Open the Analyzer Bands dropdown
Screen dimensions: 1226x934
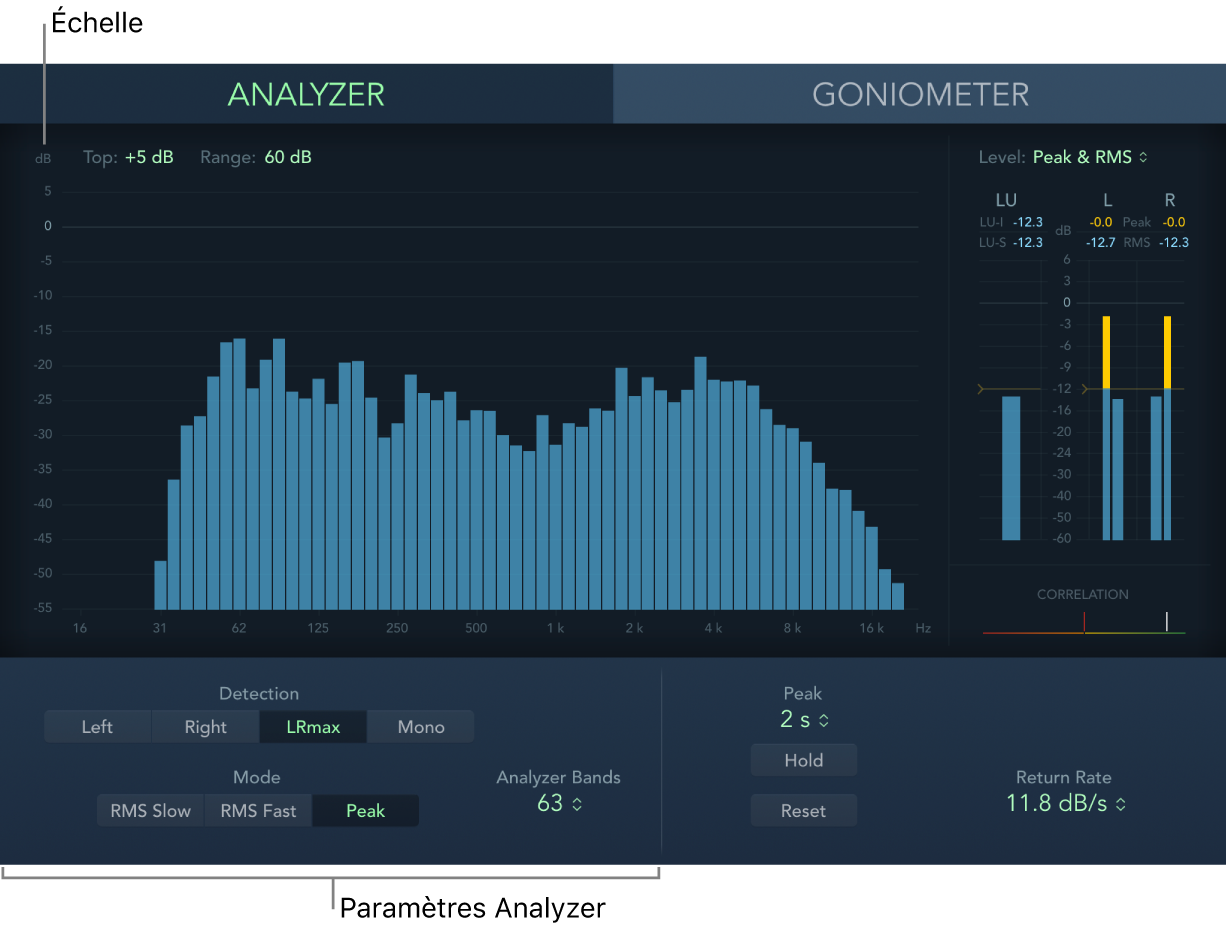[558, 803]
